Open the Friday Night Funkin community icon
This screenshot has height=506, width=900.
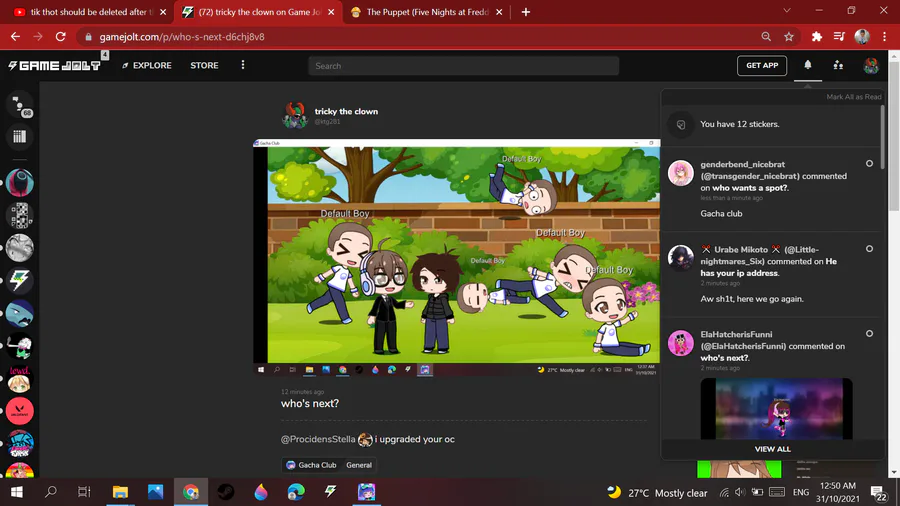[x=20, y=444]
